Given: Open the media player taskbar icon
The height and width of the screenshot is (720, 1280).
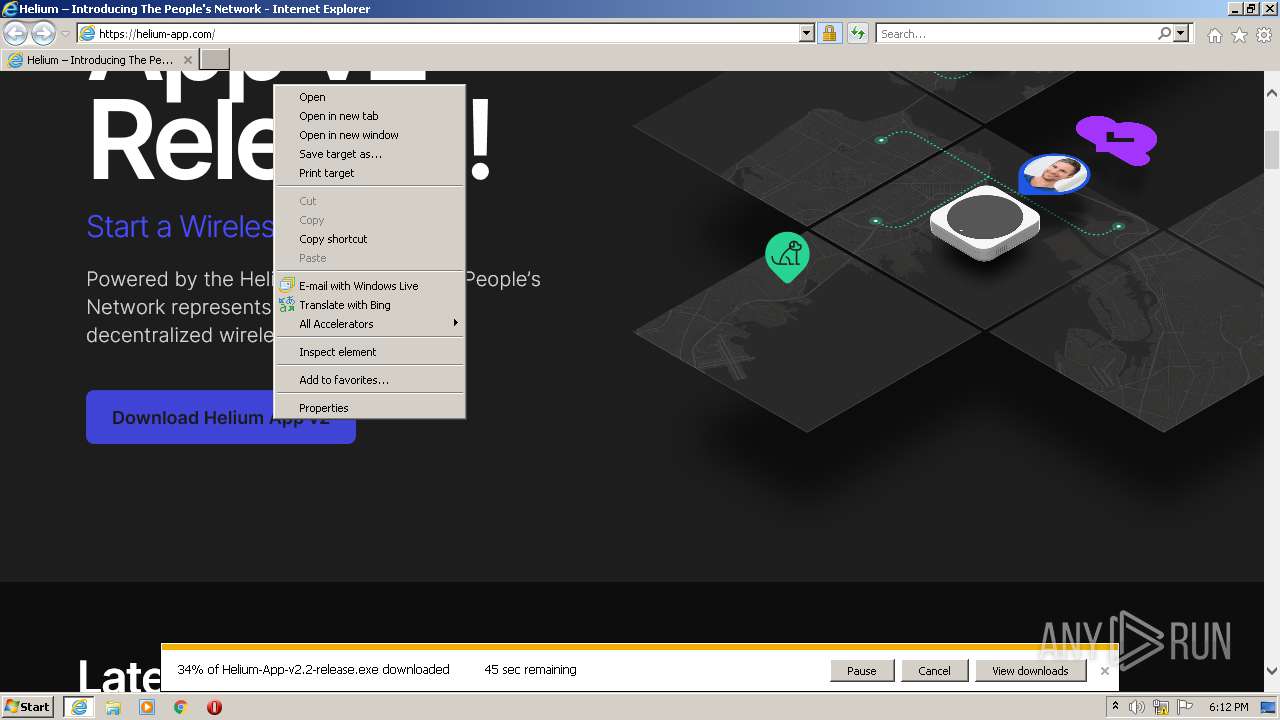Looking at the screenshot, I should (147, 707).
